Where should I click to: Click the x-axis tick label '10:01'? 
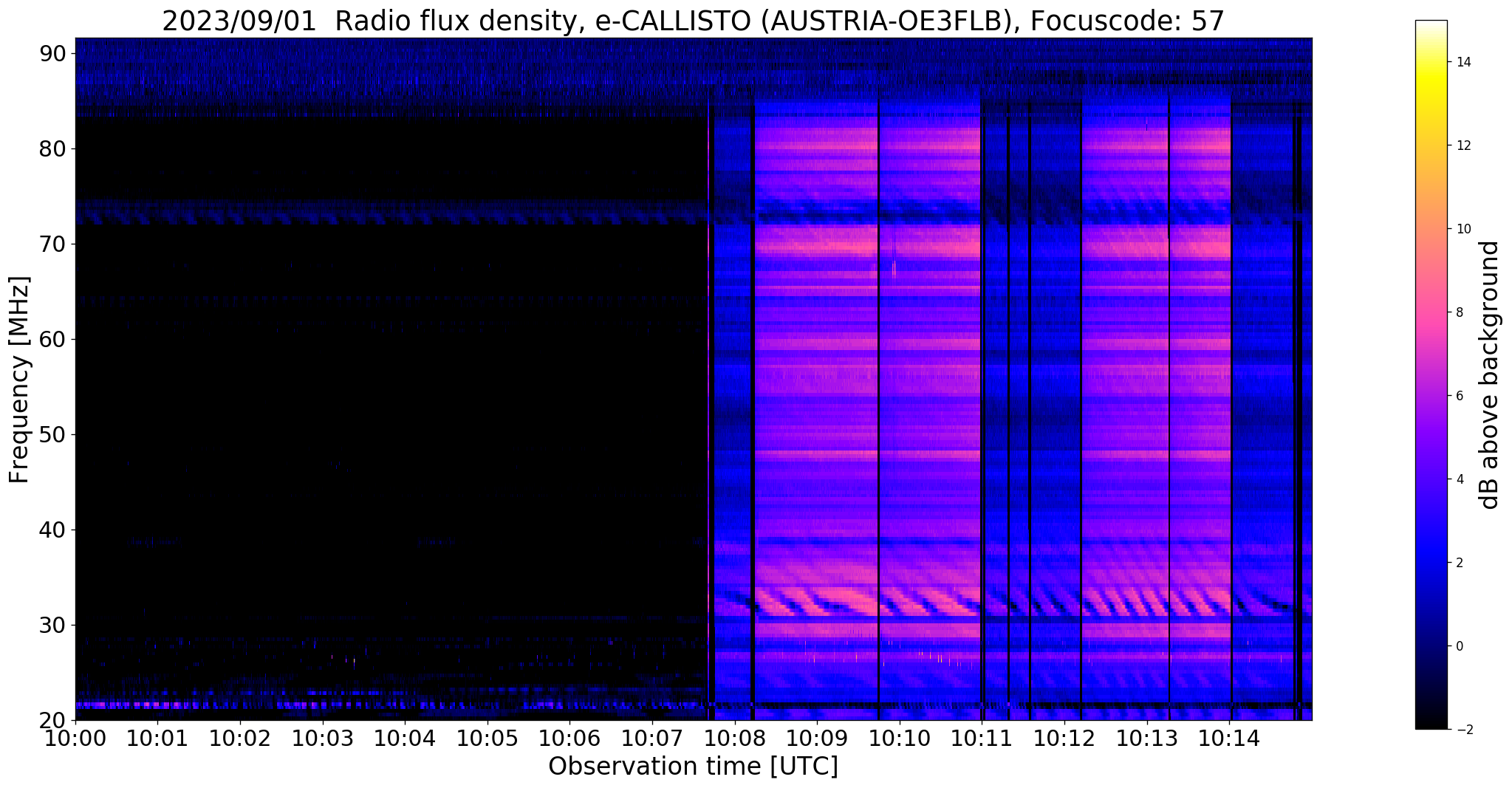pyautogui.click(x=157, y=738)
